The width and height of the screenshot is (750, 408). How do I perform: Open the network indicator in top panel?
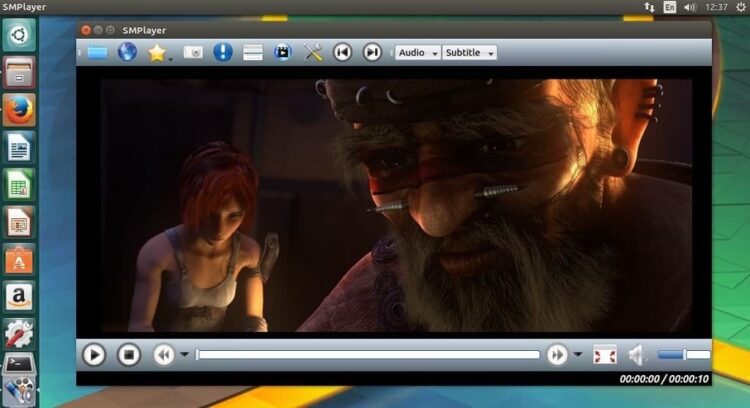(x=649, y=7)
